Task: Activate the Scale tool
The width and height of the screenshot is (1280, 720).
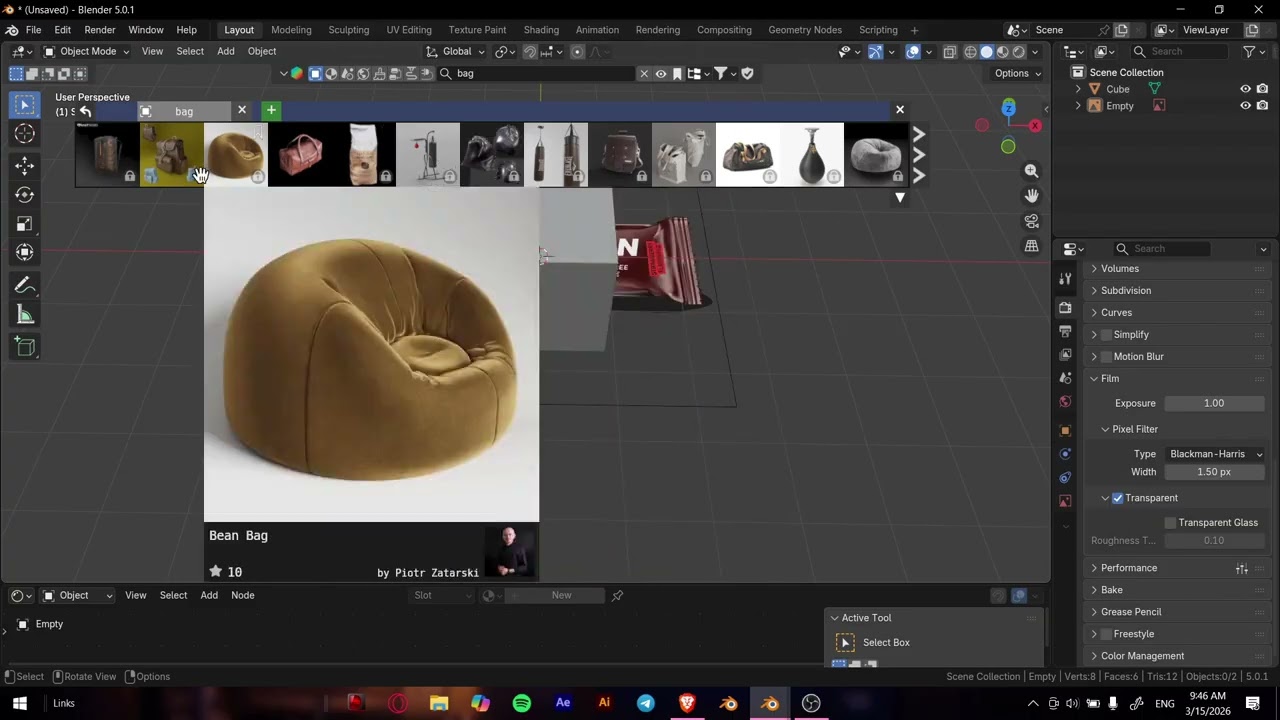Action: (x=25, y=224)
